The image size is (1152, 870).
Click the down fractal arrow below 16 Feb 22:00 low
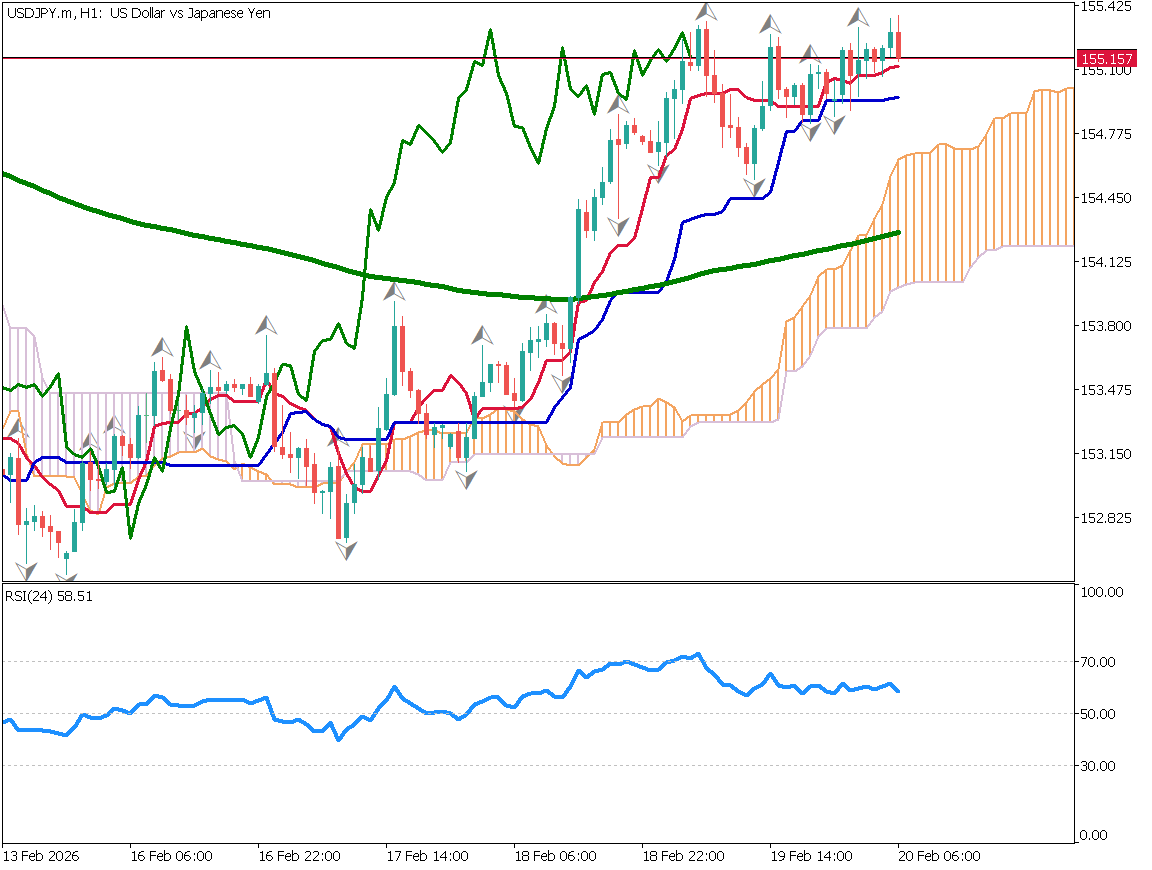click(x=346, y=550)
